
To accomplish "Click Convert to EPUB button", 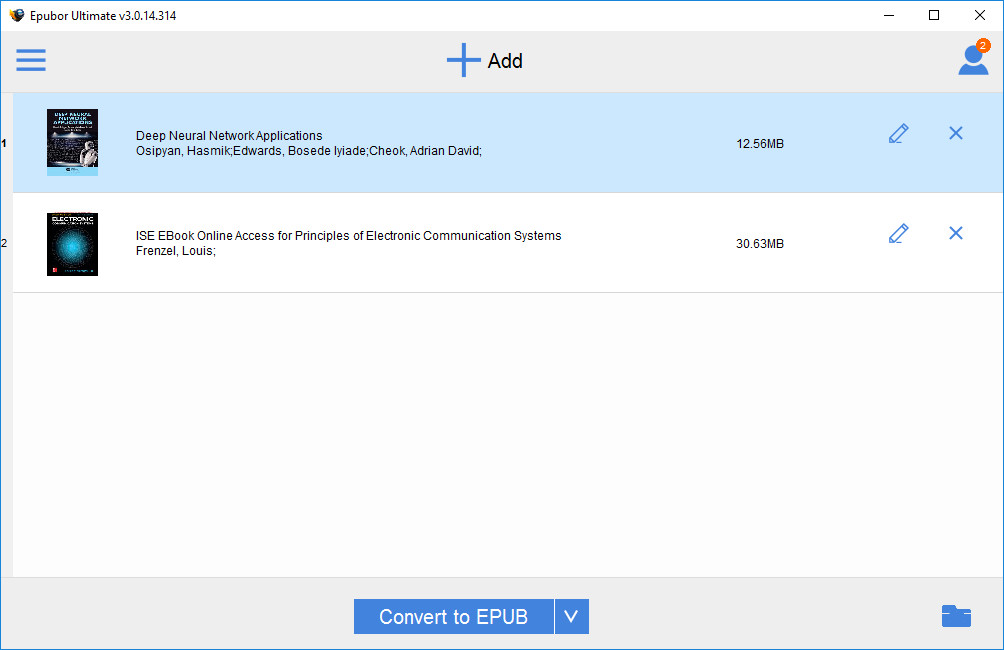I will 453,616.
